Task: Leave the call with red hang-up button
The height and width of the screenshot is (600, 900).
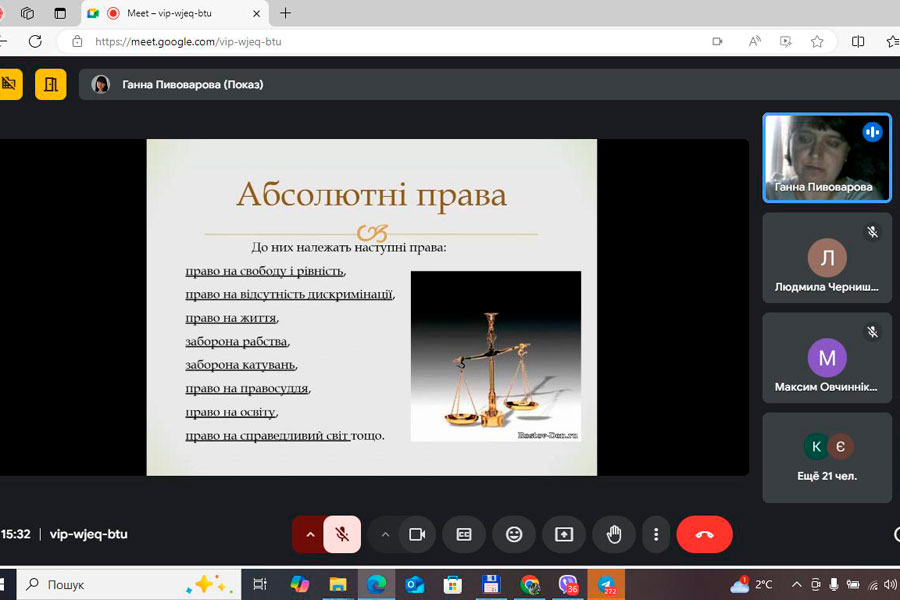Action: coord(704,535)
